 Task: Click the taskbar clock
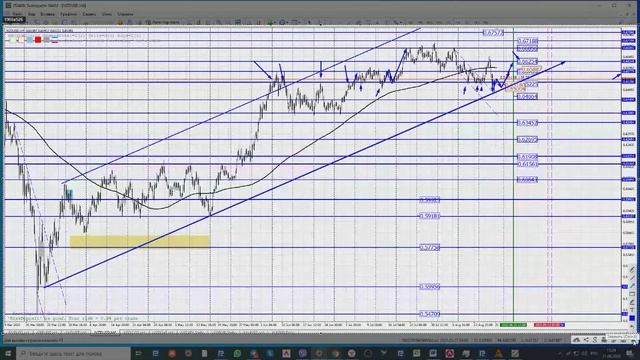pyautogui.click(x=611, y=353)
